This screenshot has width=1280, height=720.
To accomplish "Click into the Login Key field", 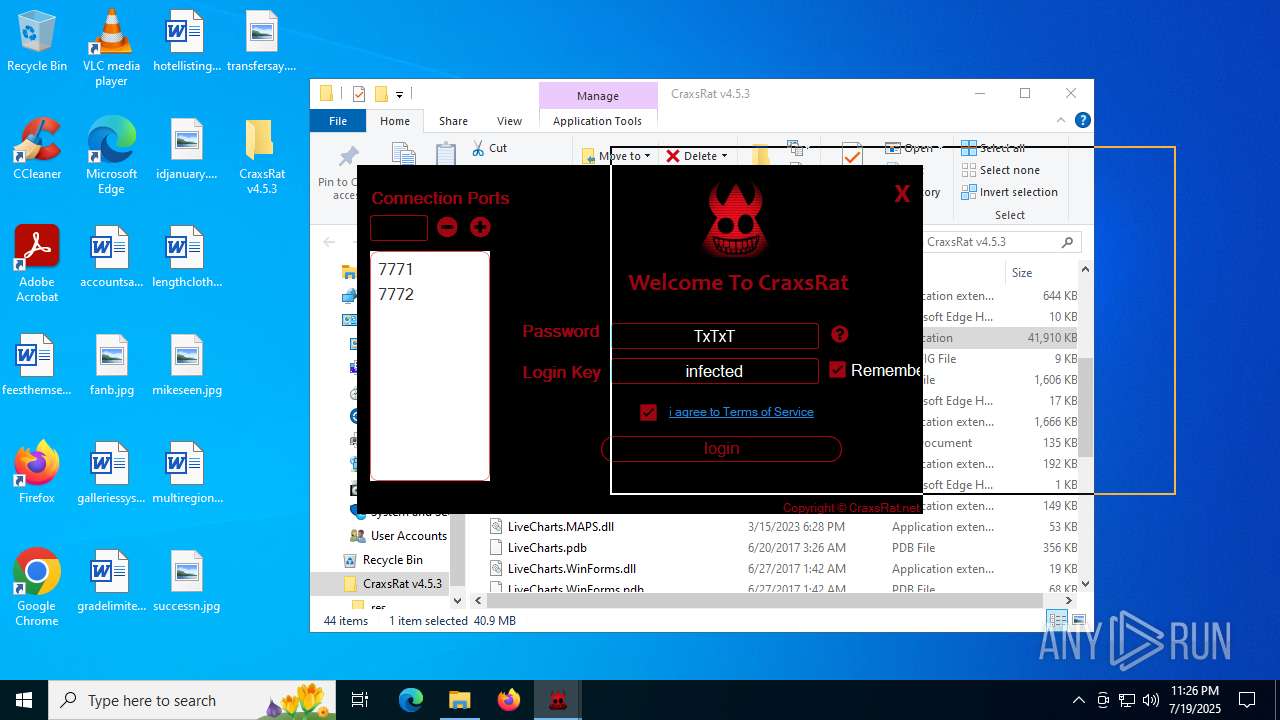I will 714,371.
